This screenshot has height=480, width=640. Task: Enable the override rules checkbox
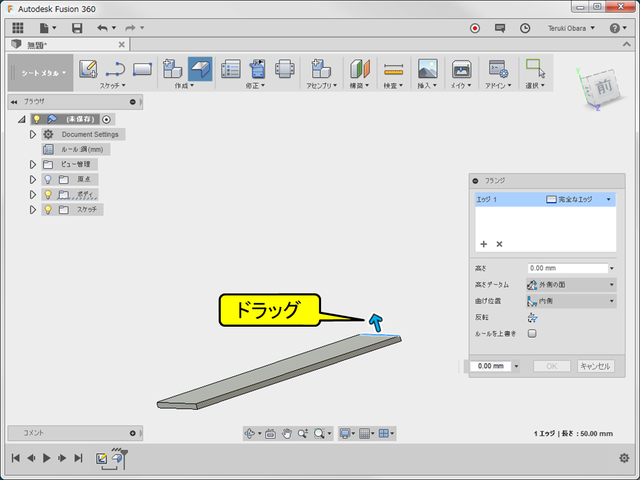[x=532, y=333]
